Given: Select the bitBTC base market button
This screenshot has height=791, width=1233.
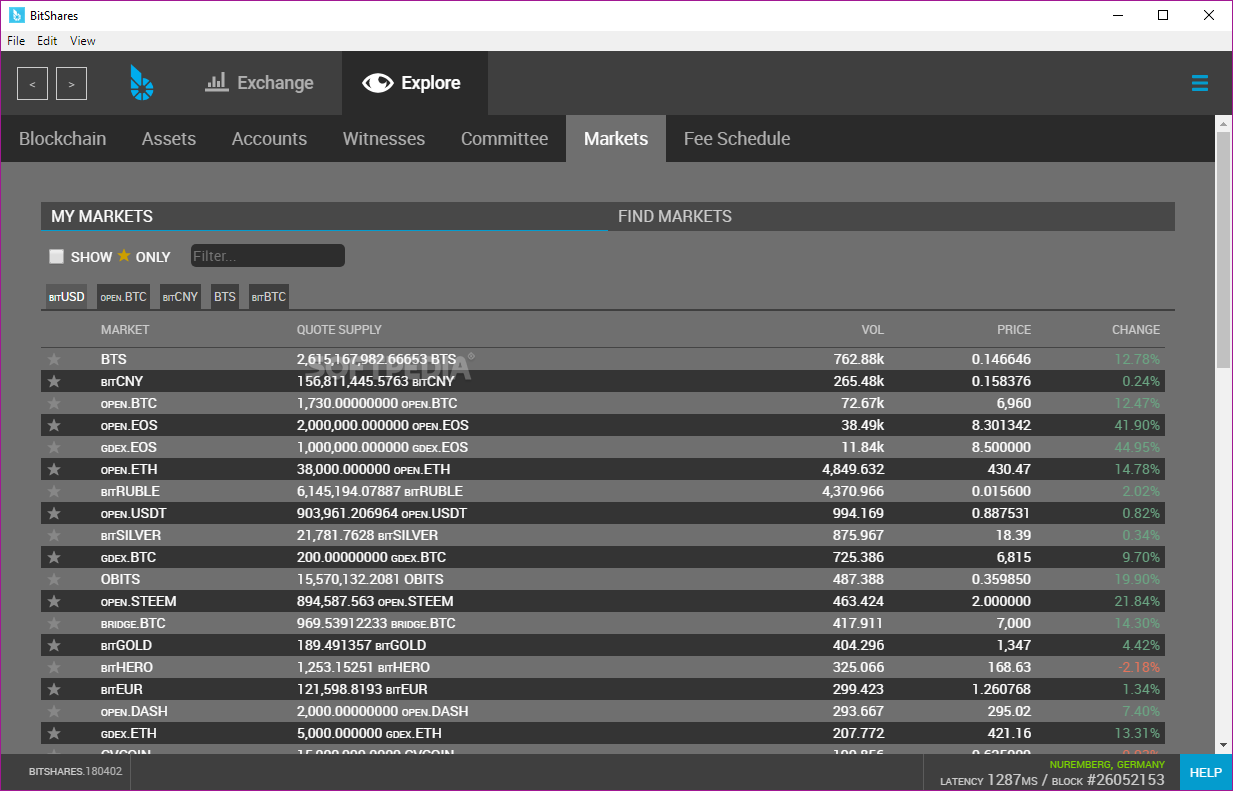Looking at the screenshot, I should click(x=269, y=297).
